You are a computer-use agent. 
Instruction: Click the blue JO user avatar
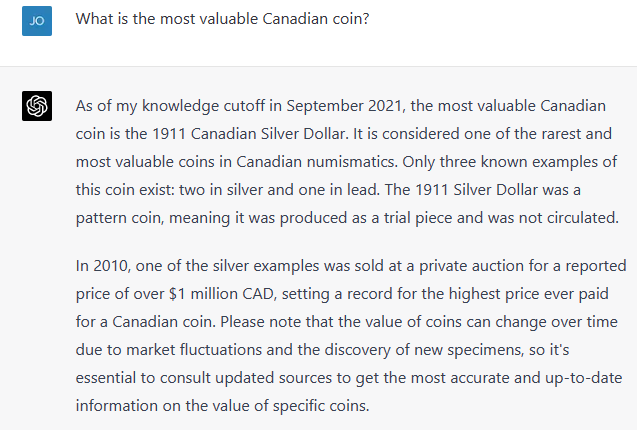point(37,21)
